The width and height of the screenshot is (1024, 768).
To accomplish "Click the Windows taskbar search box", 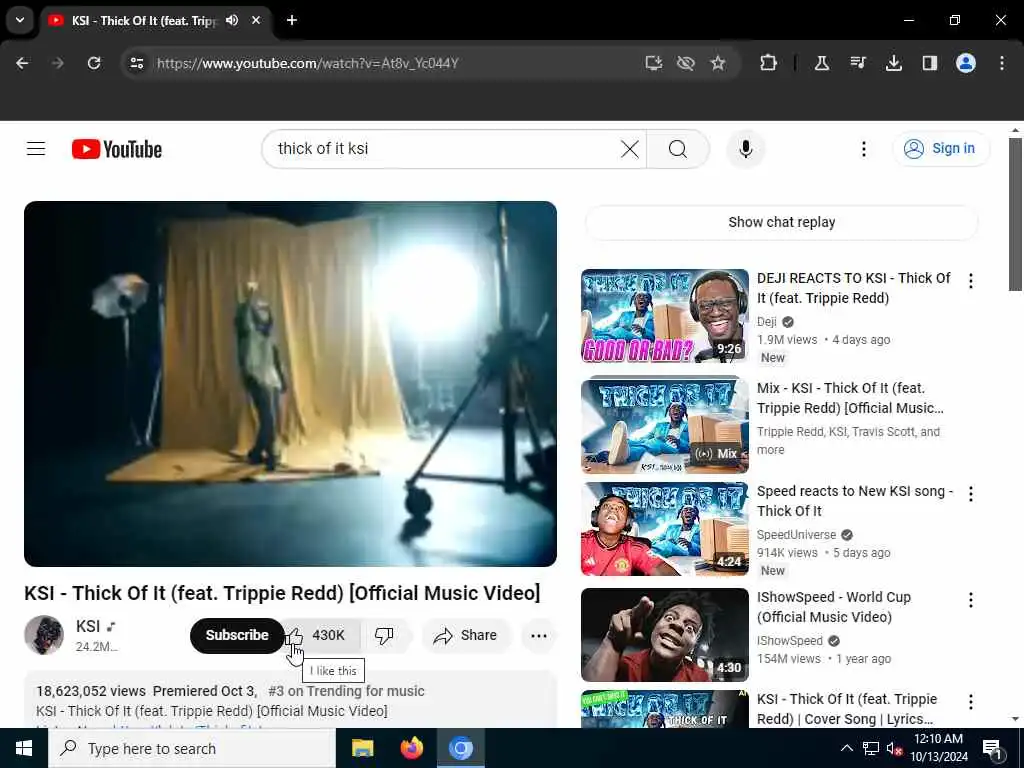I will [x=192, y=748].
